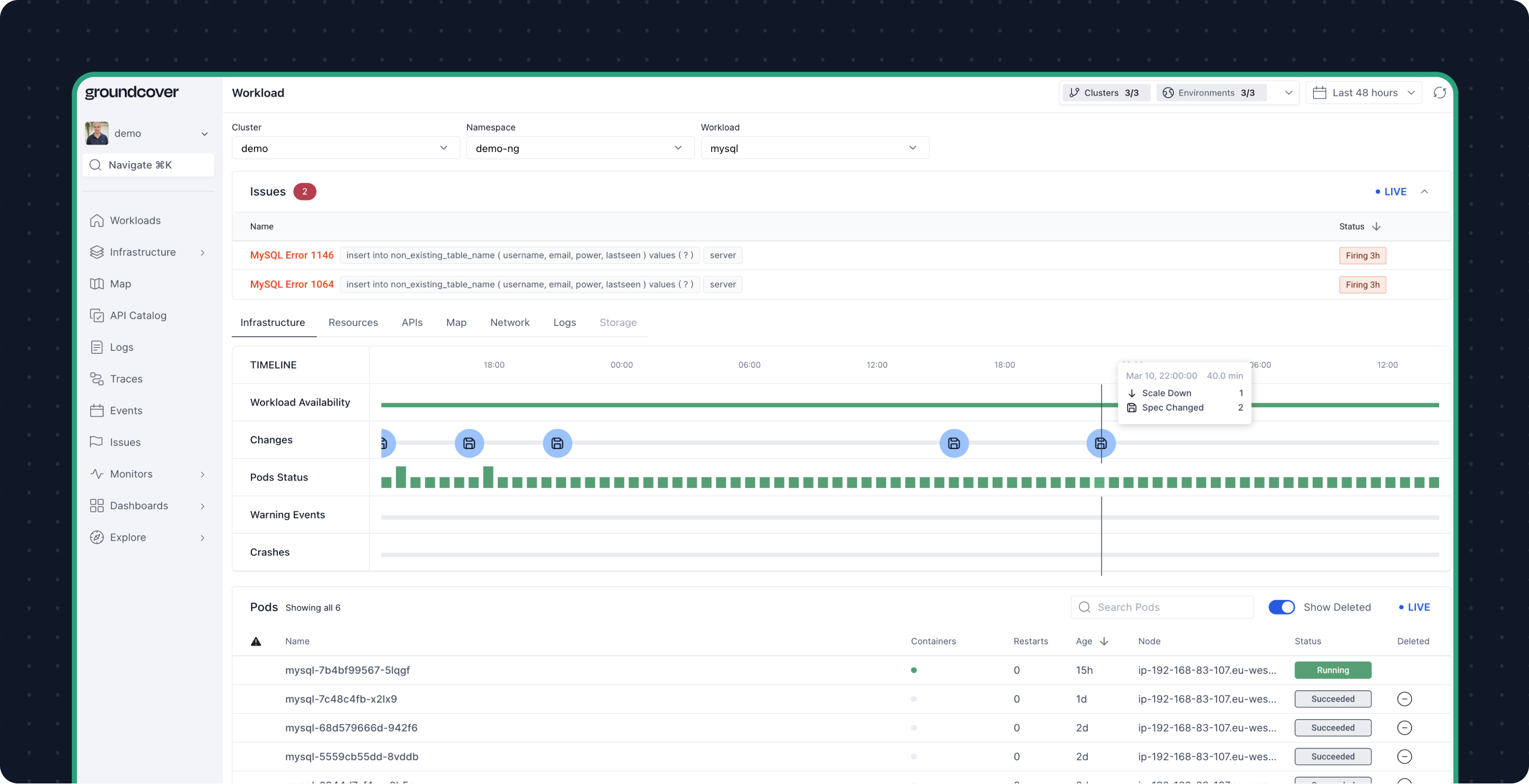
Task: Open the Namespace demo-ng dropdown
Action: [579, 148]
